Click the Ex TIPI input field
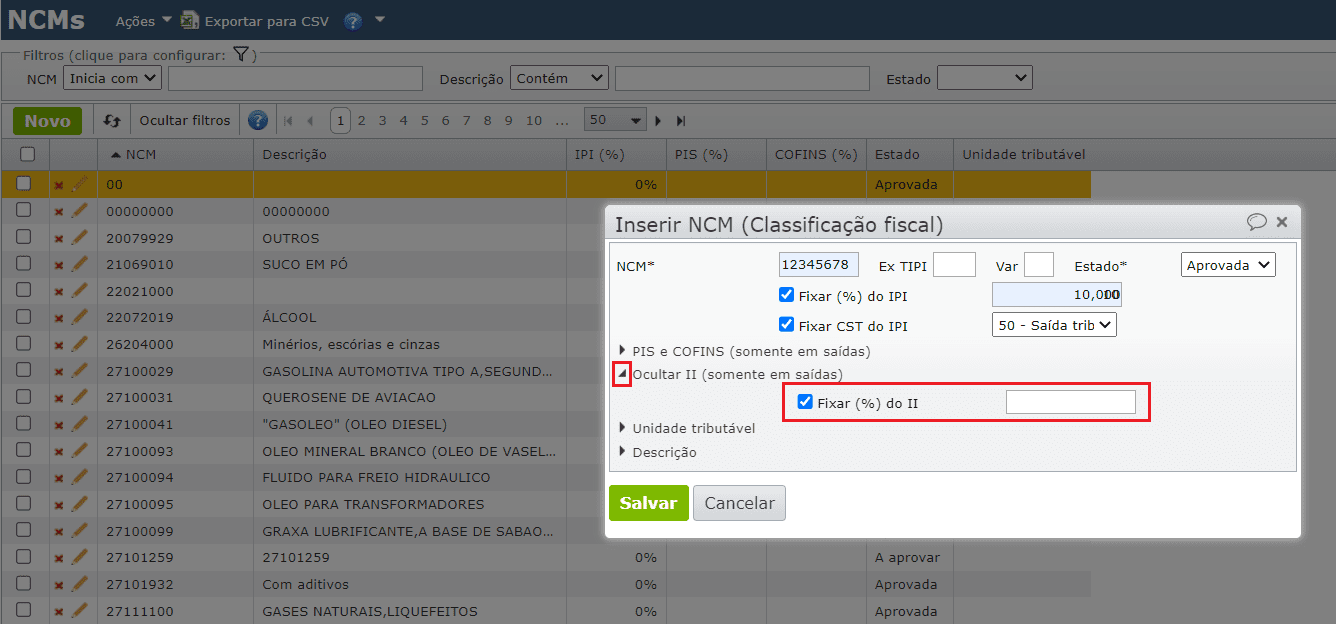Screen dimensions: 1336x624 point(954,264)
